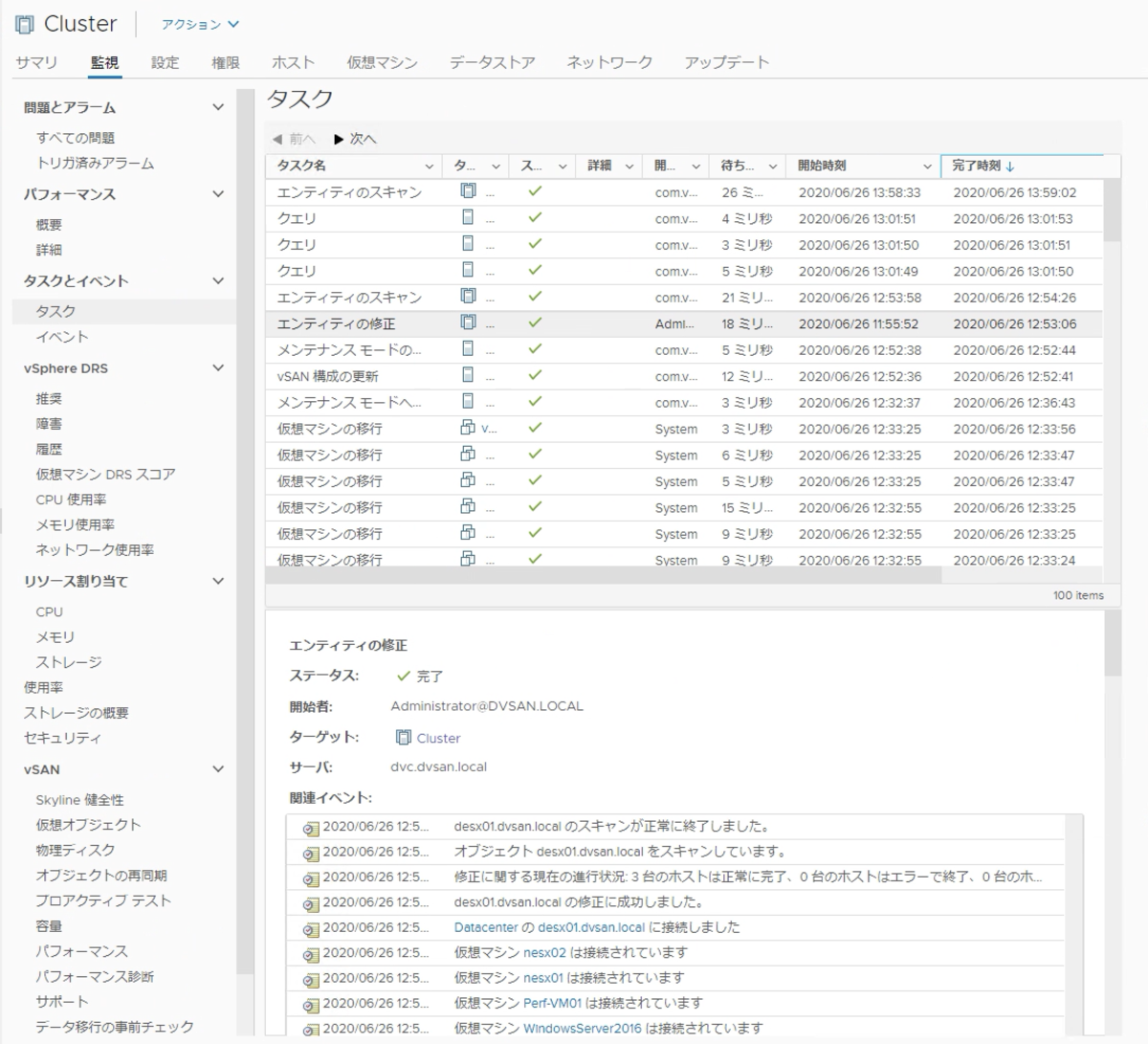Collapse the vSphere DRS section
The image size is (1148, 1044).
tap(218, 367)
